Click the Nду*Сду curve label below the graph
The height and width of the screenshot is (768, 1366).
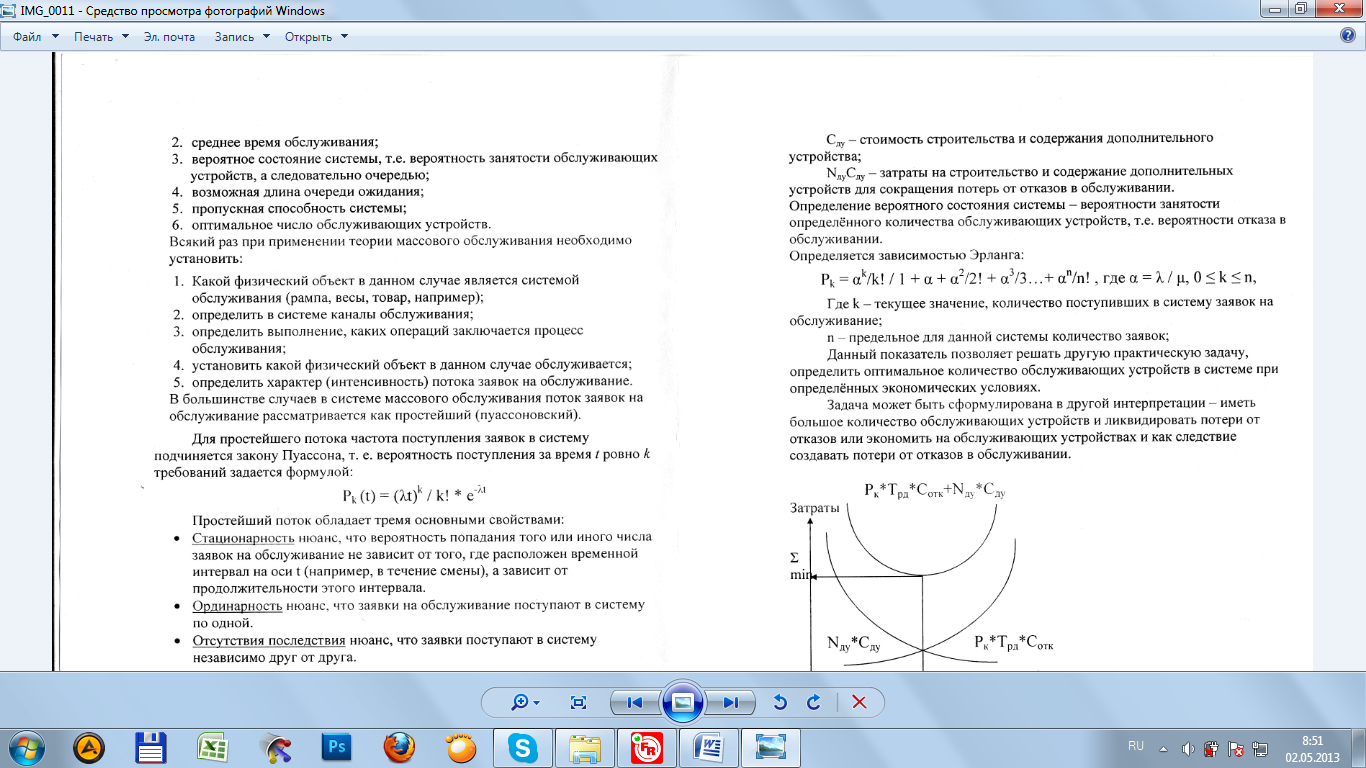pos(853,643)
